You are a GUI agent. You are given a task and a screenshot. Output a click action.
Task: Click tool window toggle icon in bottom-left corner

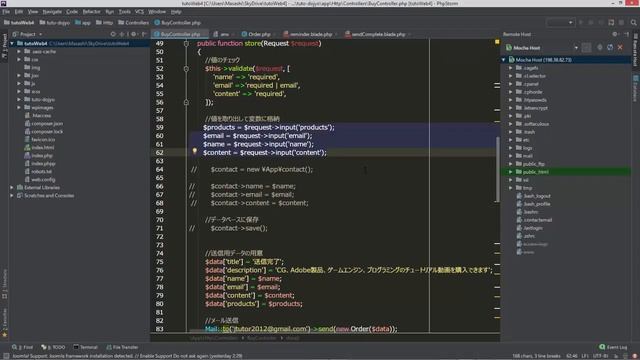[x=5, y=356]
